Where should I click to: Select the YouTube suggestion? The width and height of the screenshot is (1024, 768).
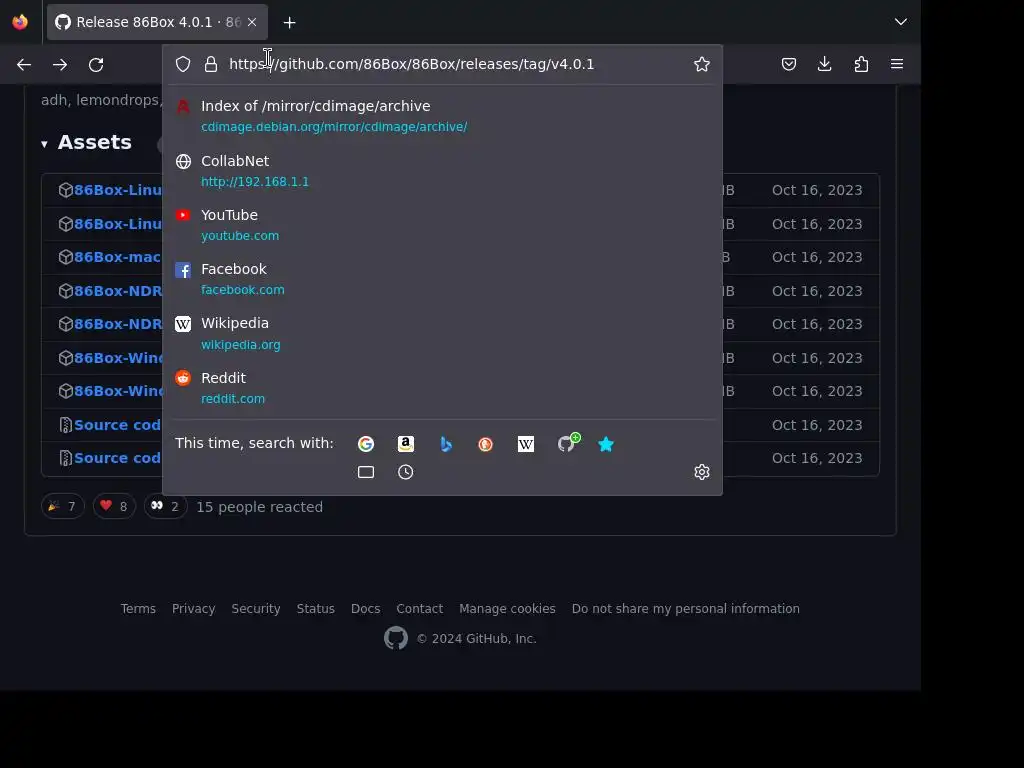coord(443,225)
